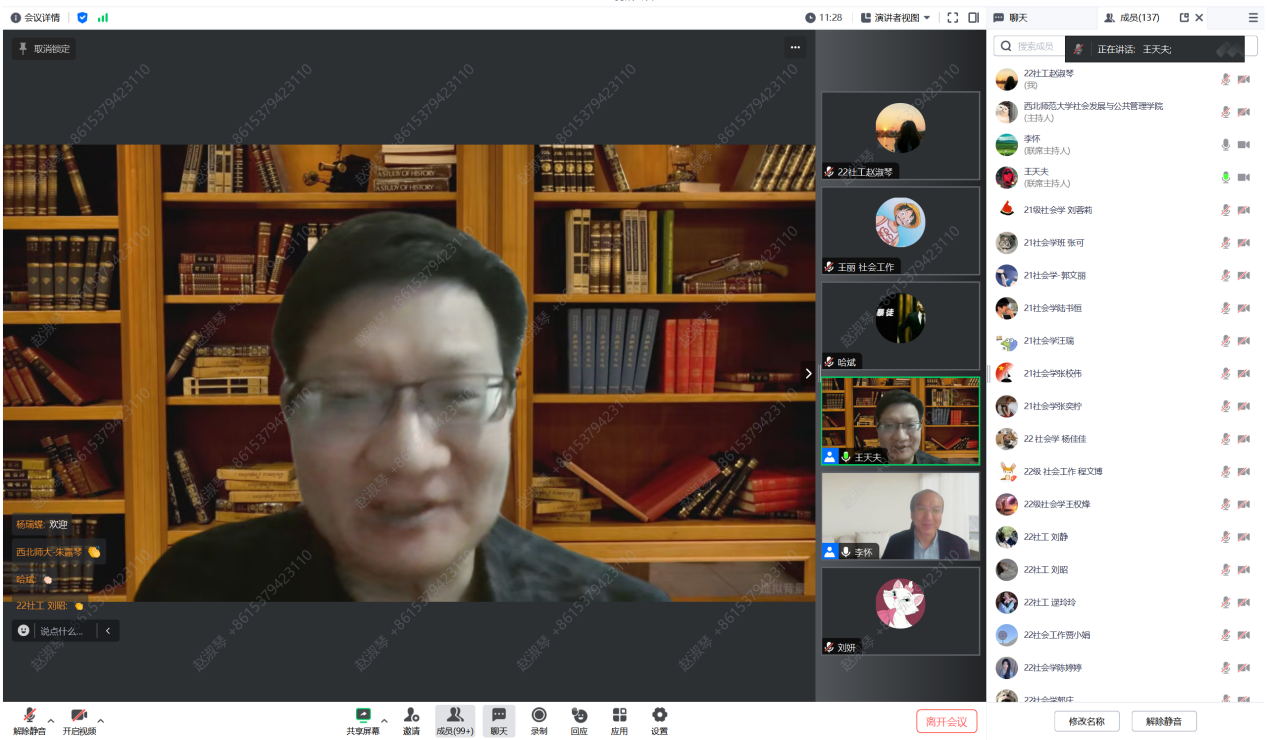Screen dimensions: 1267x740
Task: Enter fullscreen via the fullscreen icon
Action: pyautogui.click(x=952, y=17)
